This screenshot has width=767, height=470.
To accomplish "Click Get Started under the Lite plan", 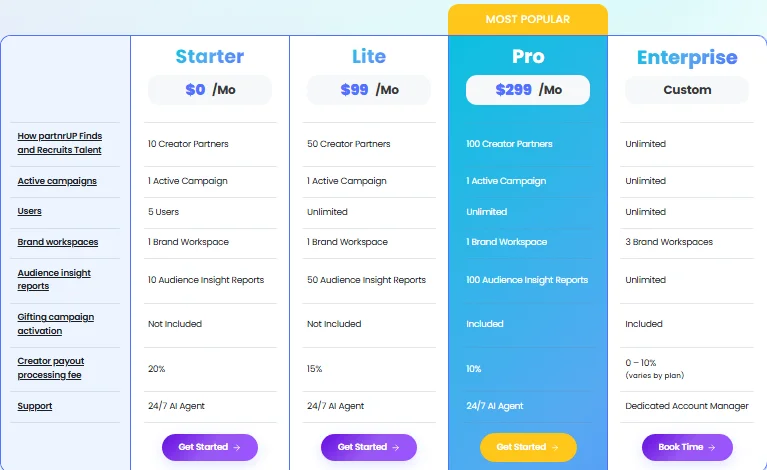I will coord(369,447).
